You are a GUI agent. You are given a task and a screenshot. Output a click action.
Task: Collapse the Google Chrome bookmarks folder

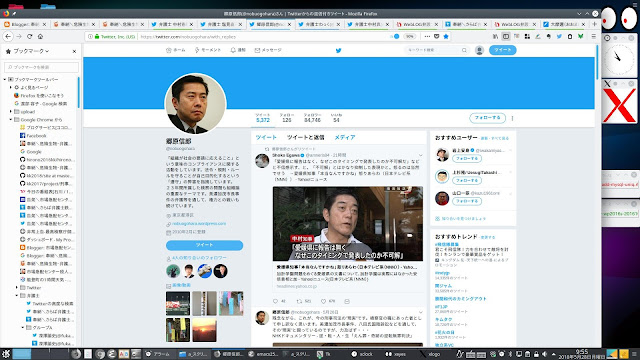[11, 120]
